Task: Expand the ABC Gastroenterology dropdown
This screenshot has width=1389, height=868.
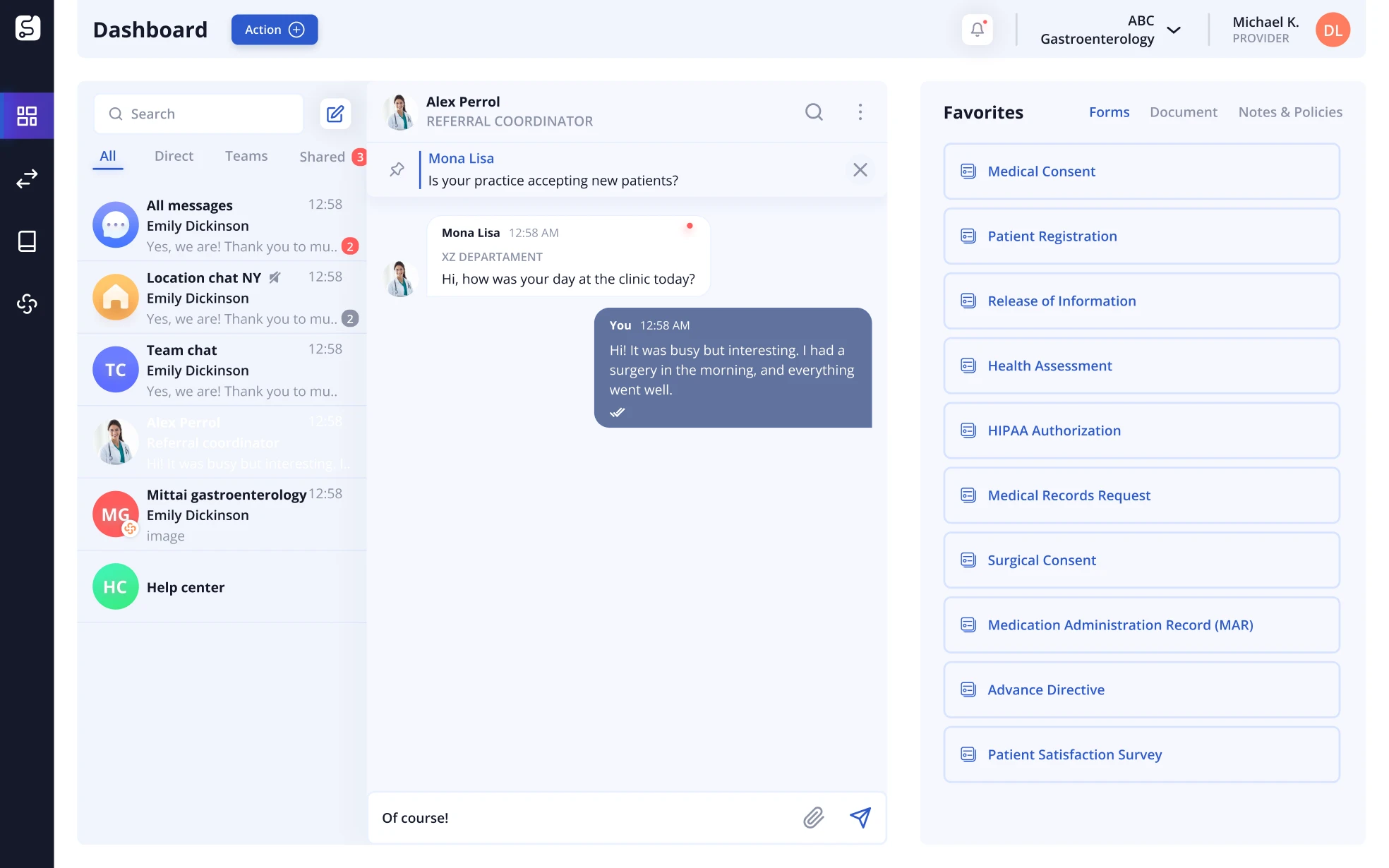Action: point(1173,30)
